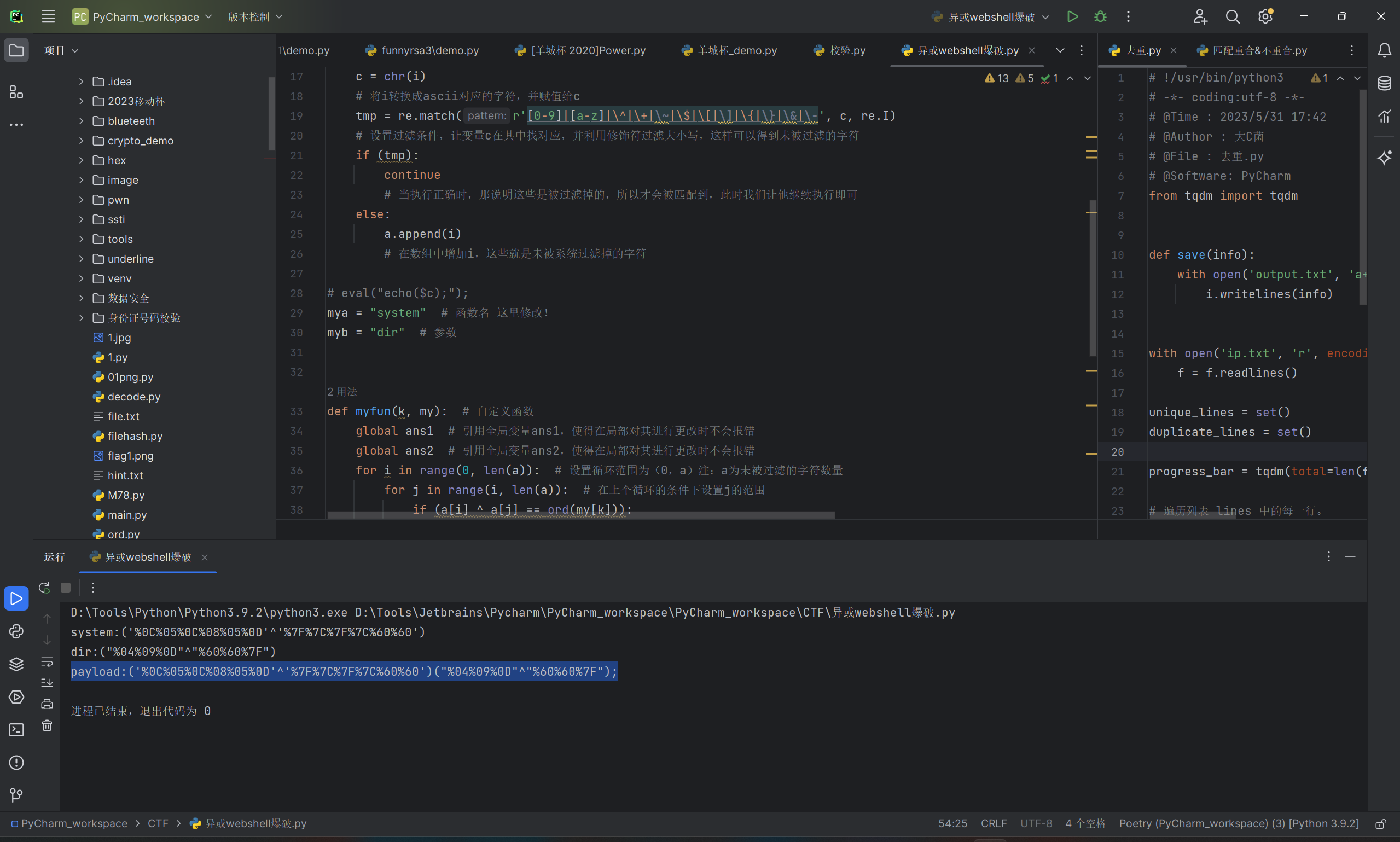Image resolution: width=1400 pixels, height=842 pixels.
Task: Open the Notifications bell icon
Action: pyautogui.click(x=1384, y=50)
